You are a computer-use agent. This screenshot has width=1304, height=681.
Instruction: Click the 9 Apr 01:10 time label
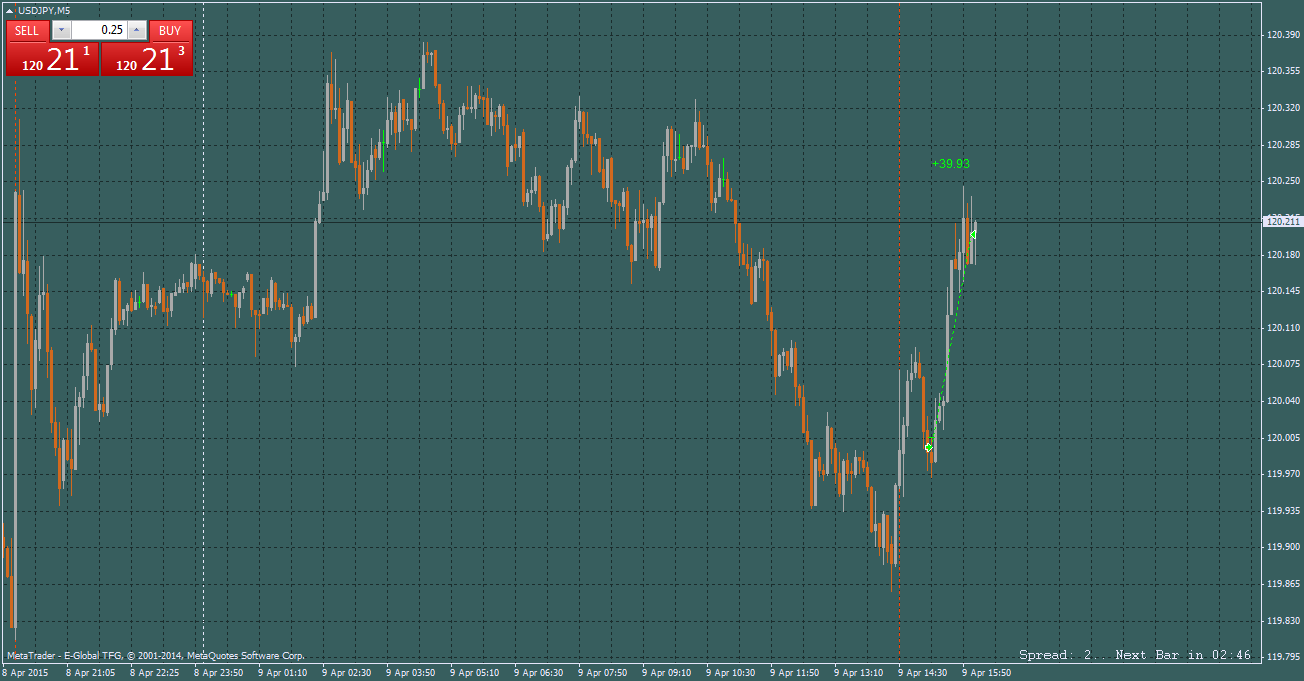click(282, 673)
